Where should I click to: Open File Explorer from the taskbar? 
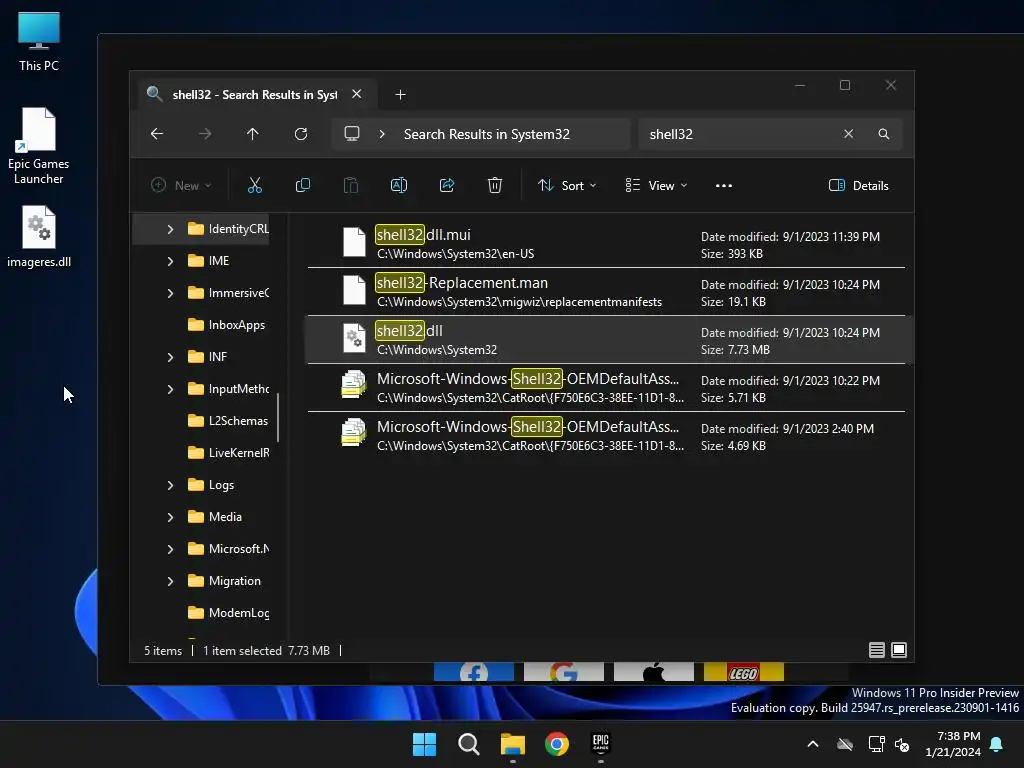pyautogui.click(x=513, y=744)
